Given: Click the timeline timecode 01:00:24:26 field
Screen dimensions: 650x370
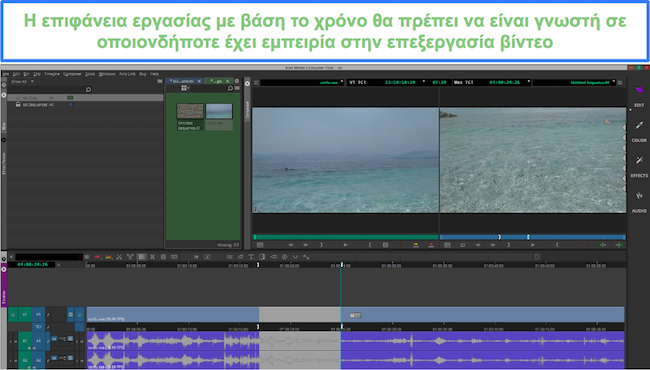Looking at the screenshot, I should (32, 264).
